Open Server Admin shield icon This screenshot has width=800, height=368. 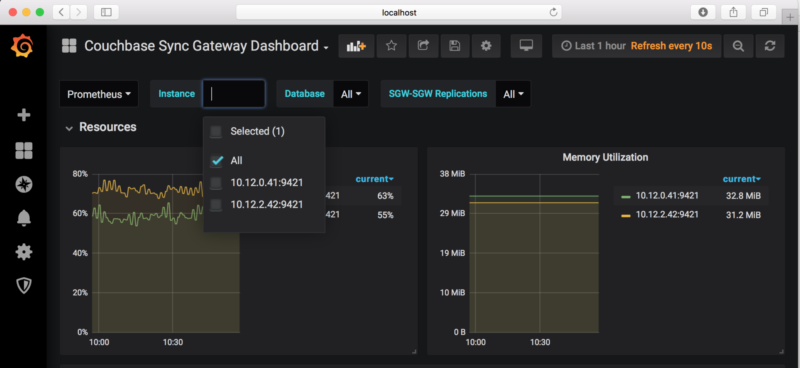[23, 286]
